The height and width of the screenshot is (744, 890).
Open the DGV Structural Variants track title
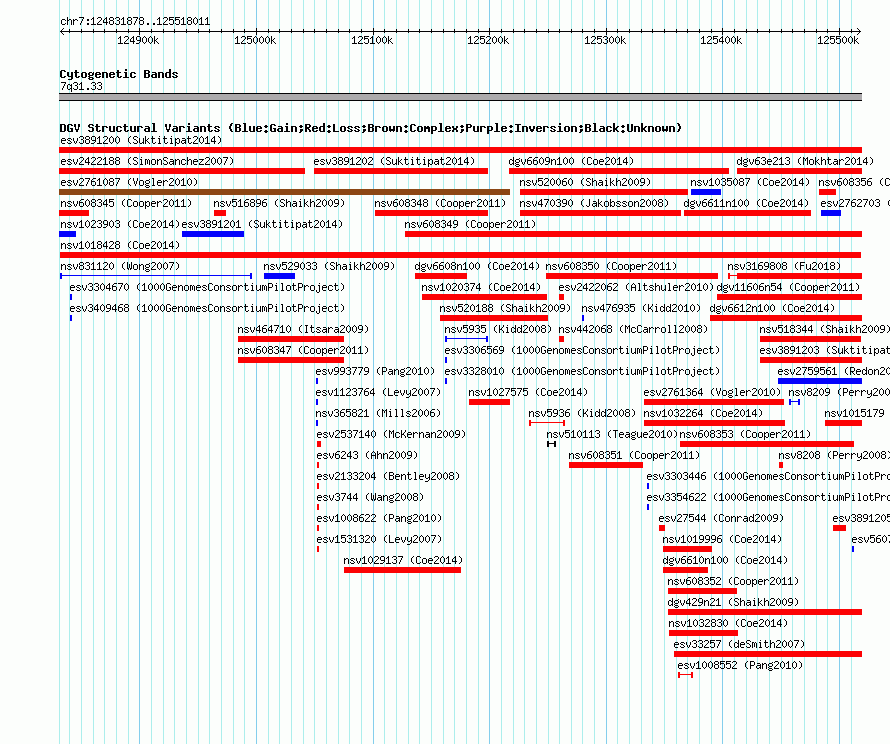371,128
